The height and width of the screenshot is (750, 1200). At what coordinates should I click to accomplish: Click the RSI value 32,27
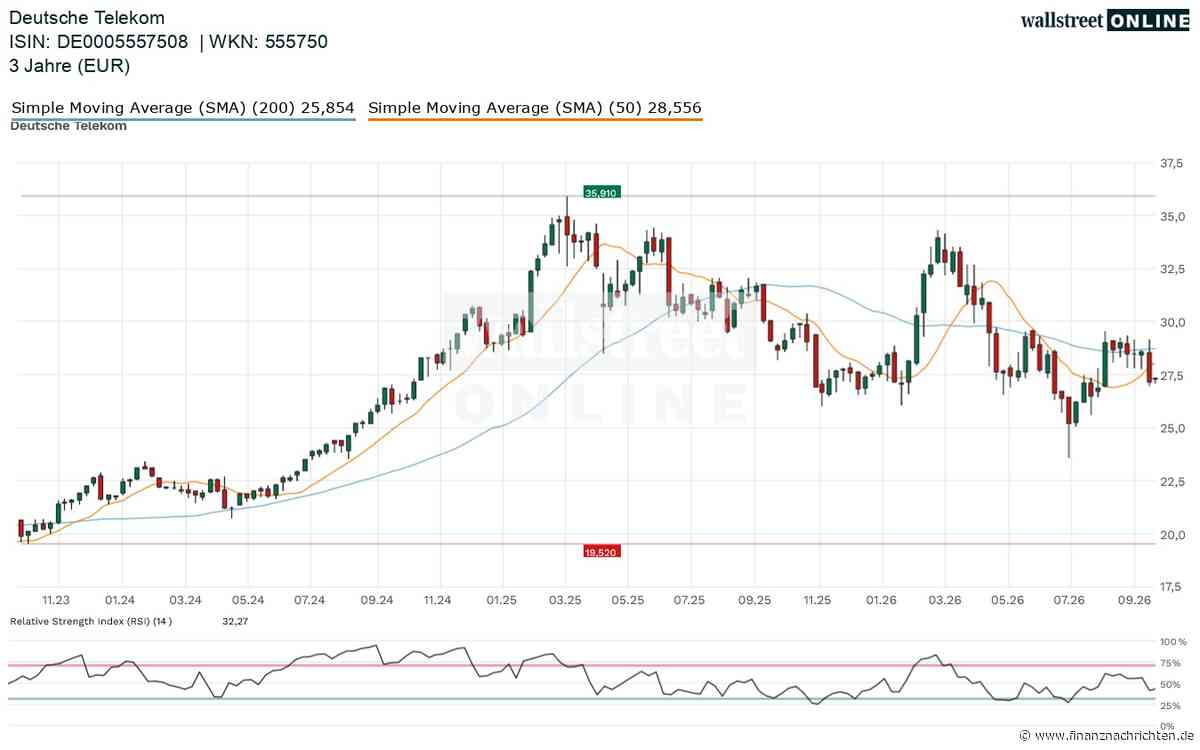pyautogui.click(x=235, y=621)
